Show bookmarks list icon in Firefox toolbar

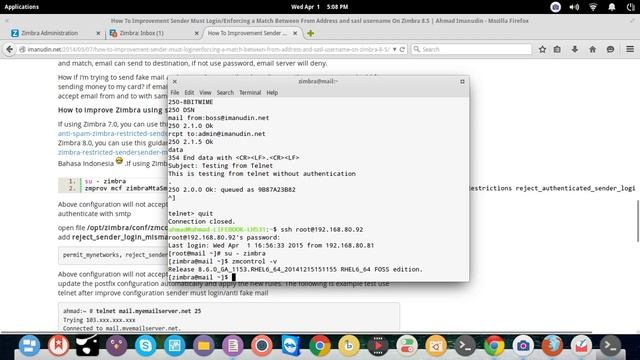pos(557,49)
